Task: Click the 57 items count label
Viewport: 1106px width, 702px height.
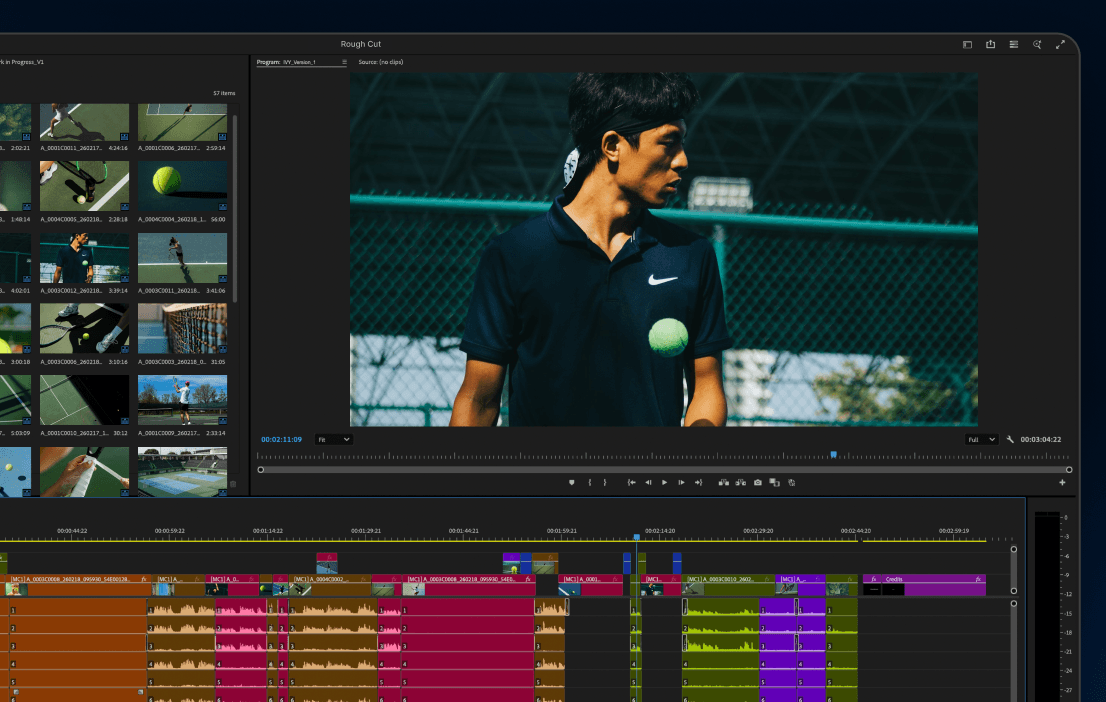Action: [x=224, y=93]
